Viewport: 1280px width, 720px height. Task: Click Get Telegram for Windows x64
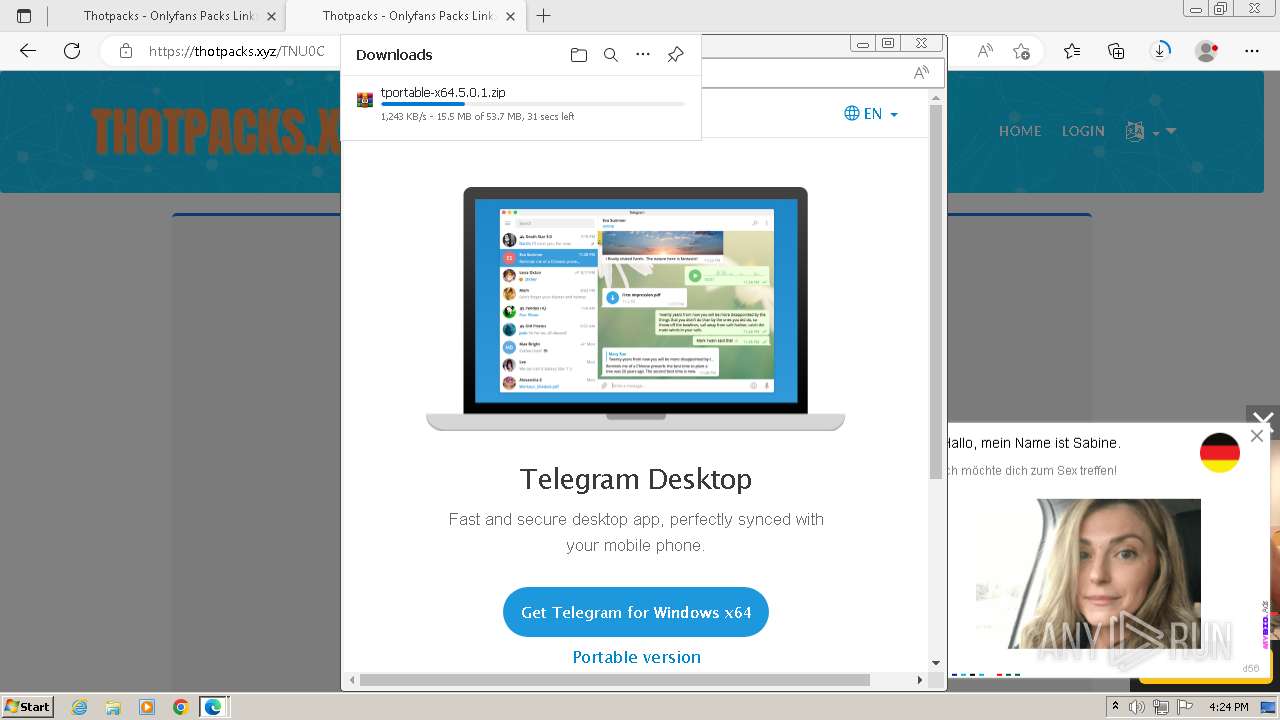tap(636, 612)
